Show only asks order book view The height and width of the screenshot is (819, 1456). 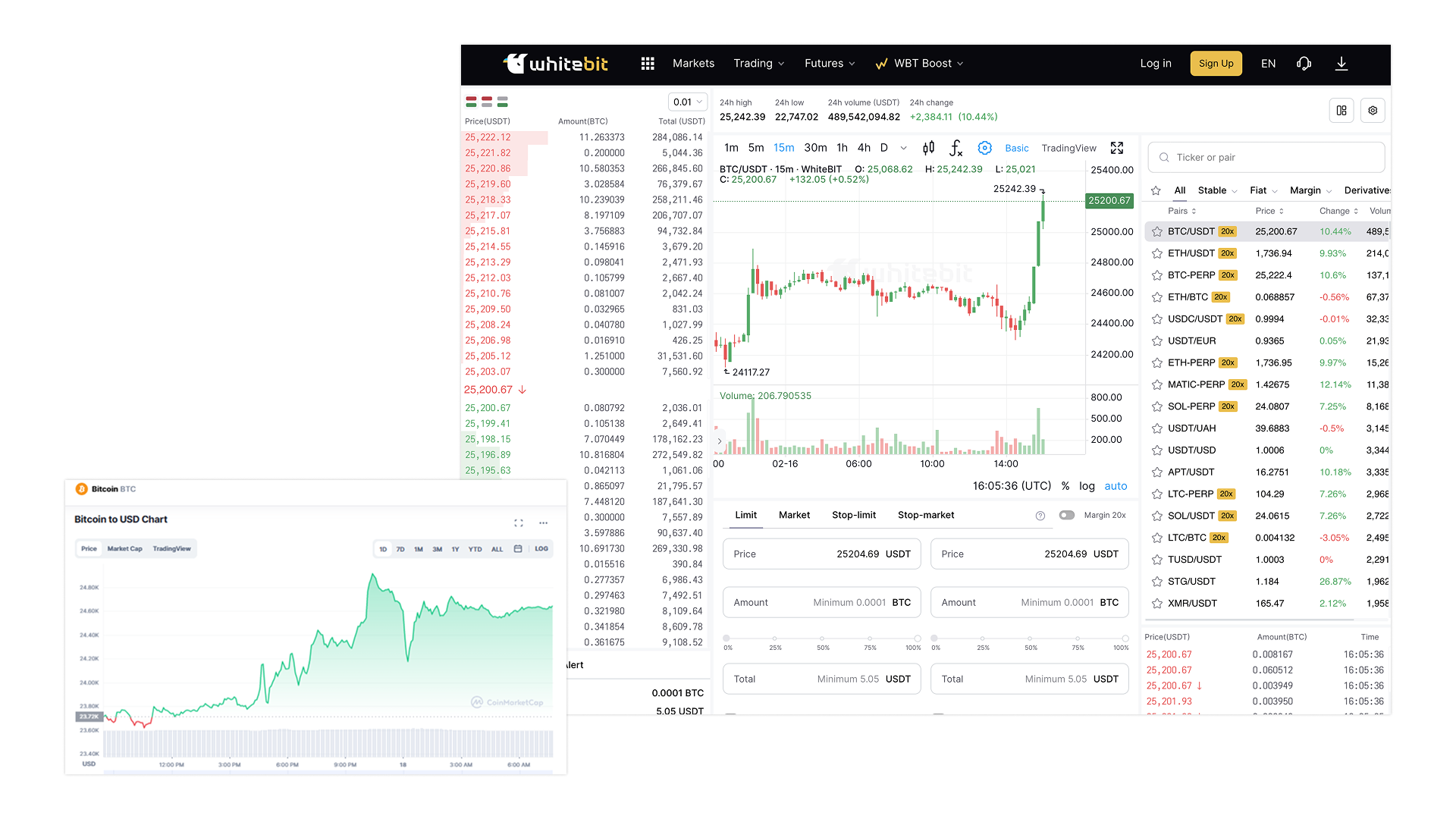[x=487, y=102]
